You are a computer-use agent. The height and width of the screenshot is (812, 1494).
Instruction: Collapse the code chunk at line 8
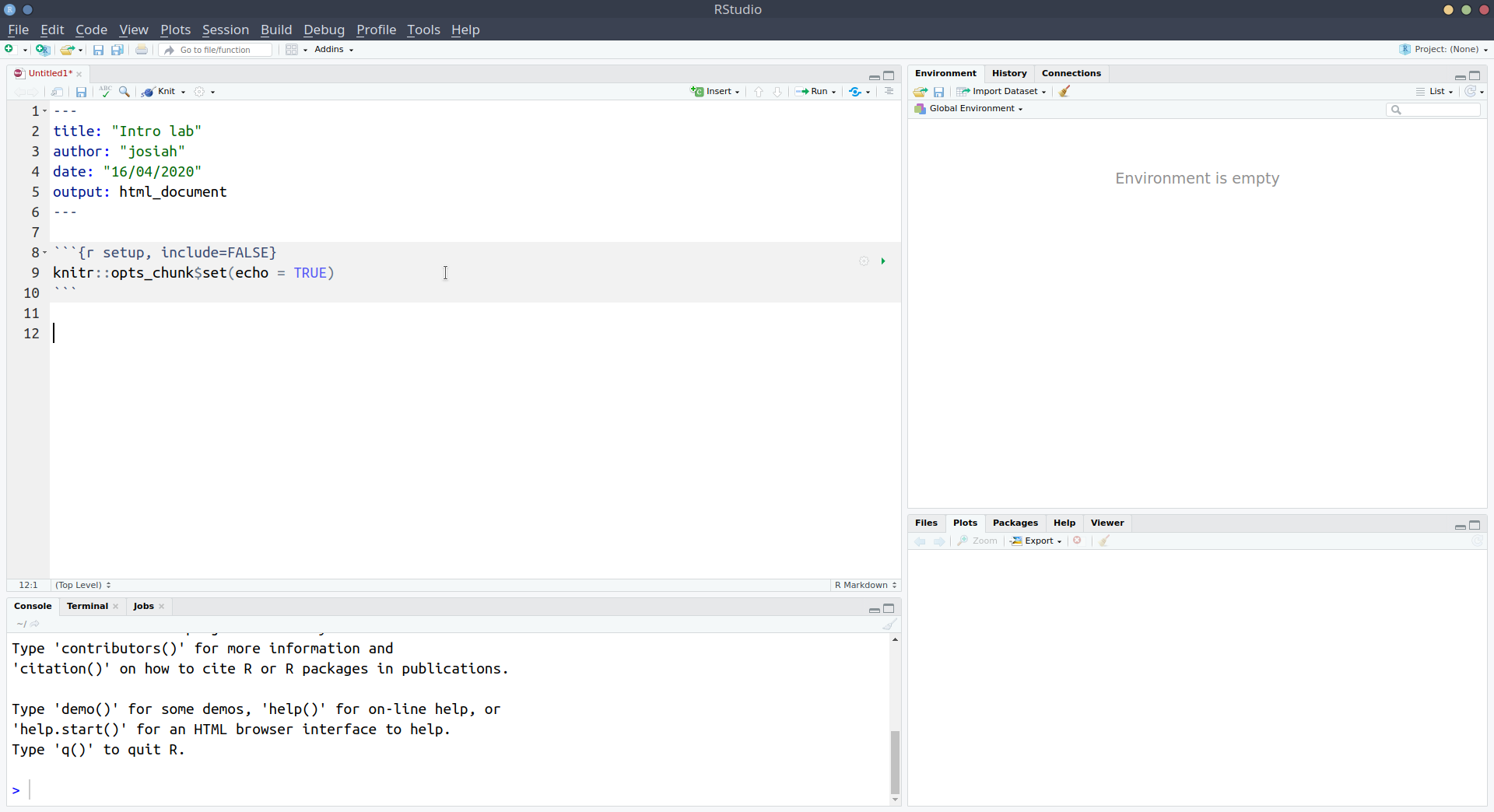tap(45, 253)
